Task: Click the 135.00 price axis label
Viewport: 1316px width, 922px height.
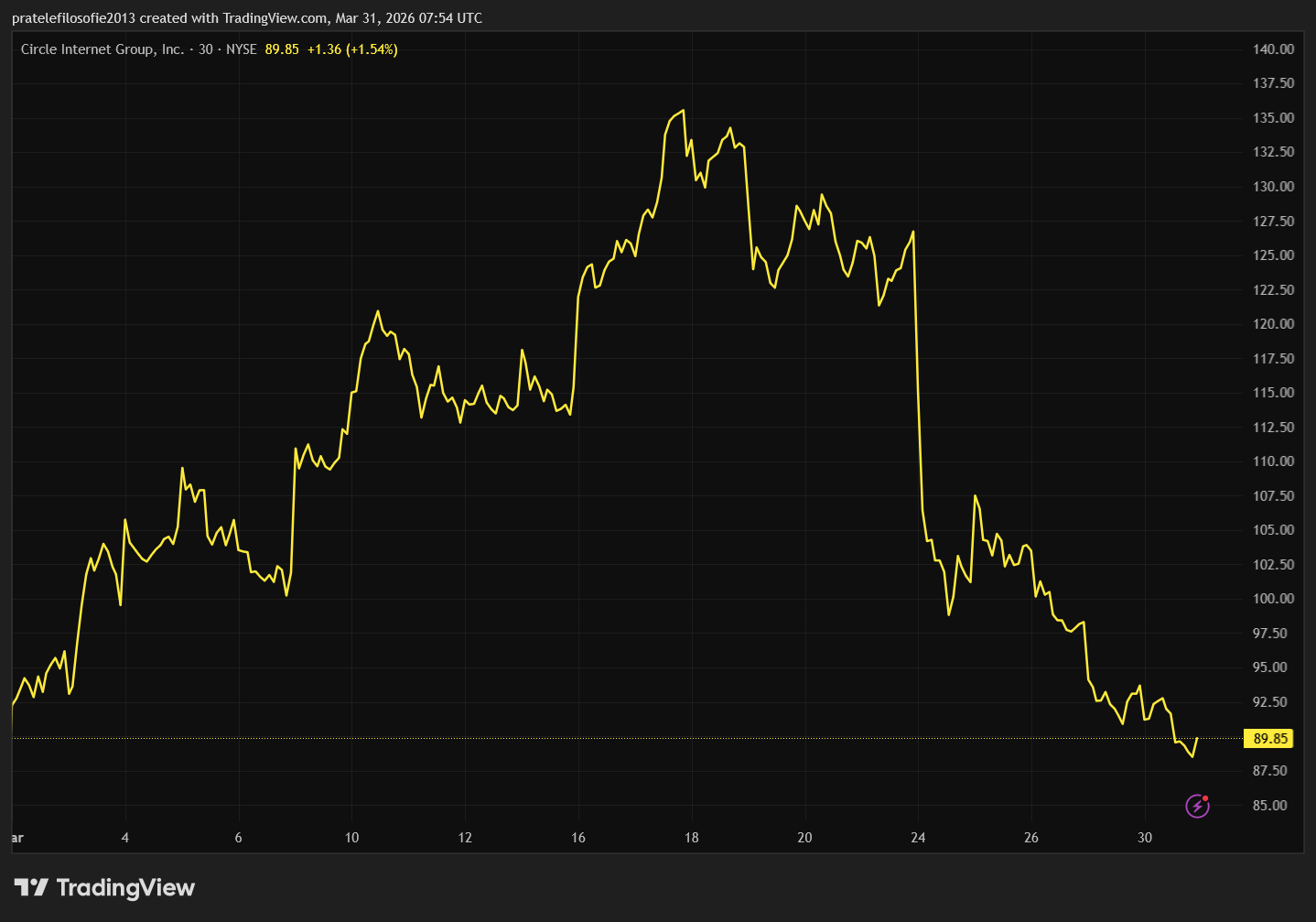Action: click(1274, 118)
